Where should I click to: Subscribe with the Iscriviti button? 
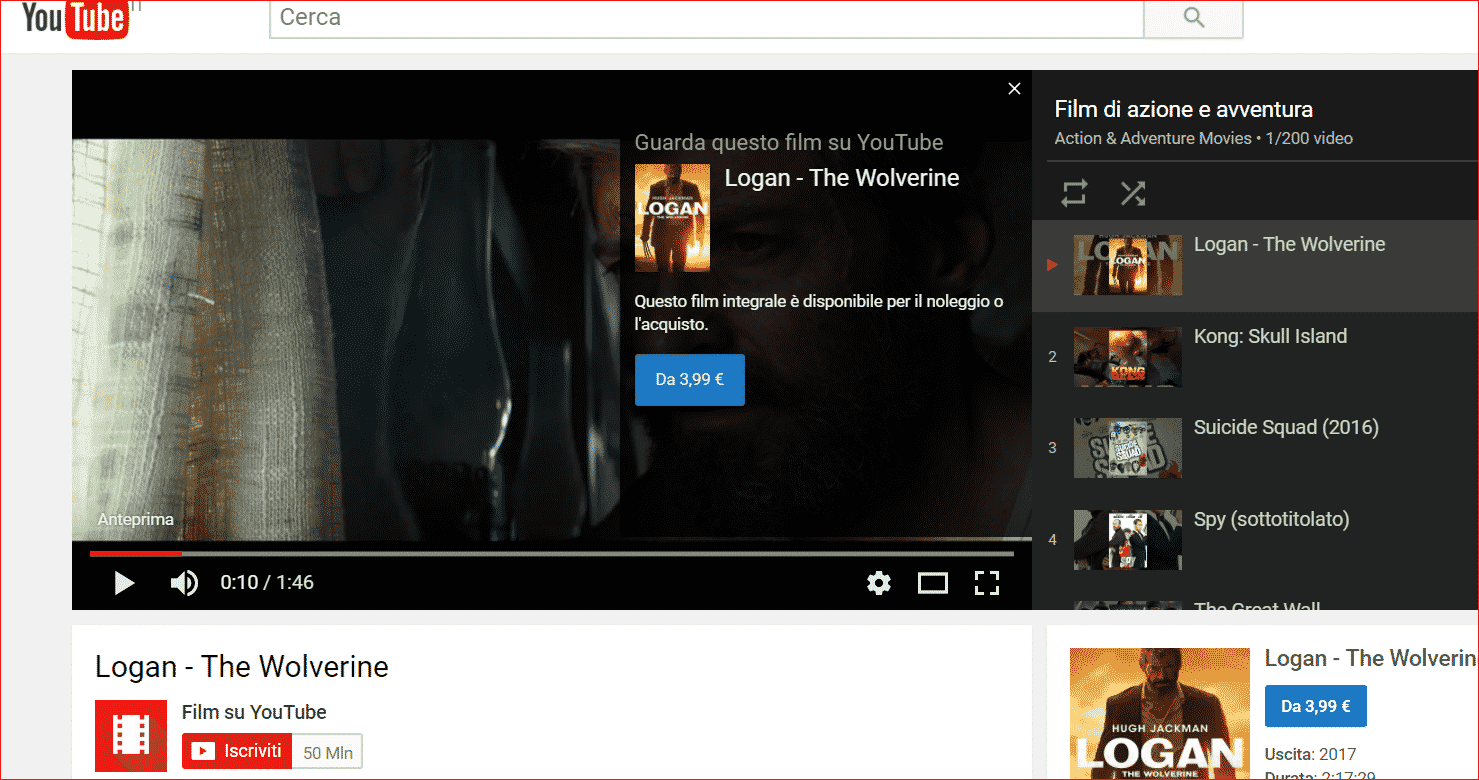coord(237,751)
